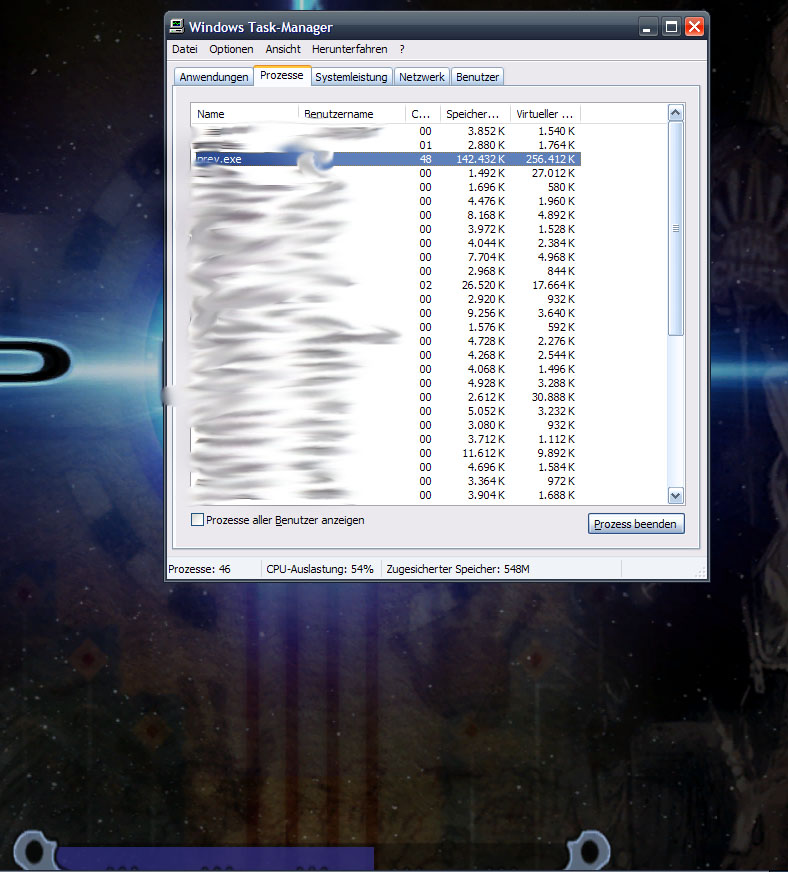The width and height of the screenshot is (788, 872).
Task: Click the 256.412 K virtual memory value
Action: 550,159
